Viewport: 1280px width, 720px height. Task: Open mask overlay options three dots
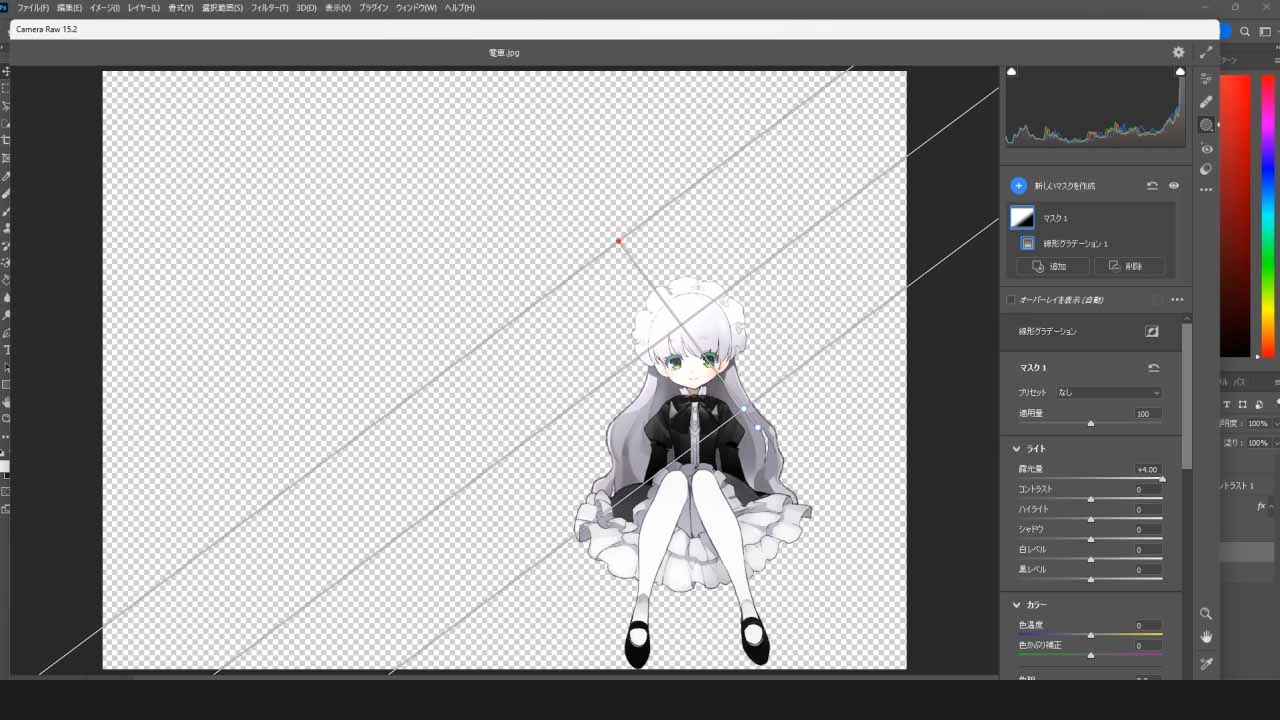[1177, 300]
